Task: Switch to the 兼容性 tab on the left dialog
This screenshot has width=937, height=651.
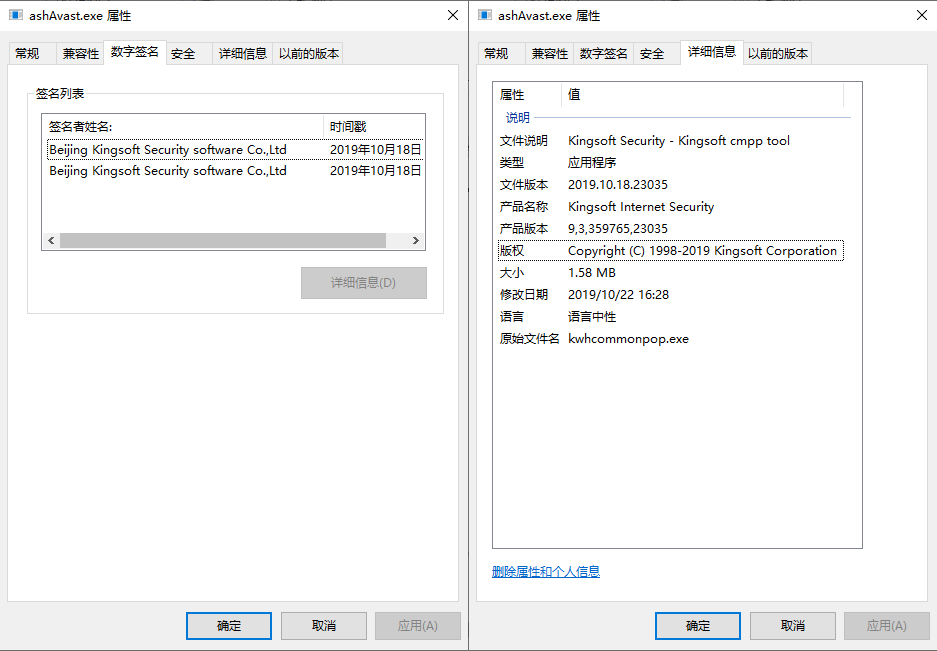Action: coord(81,53)
